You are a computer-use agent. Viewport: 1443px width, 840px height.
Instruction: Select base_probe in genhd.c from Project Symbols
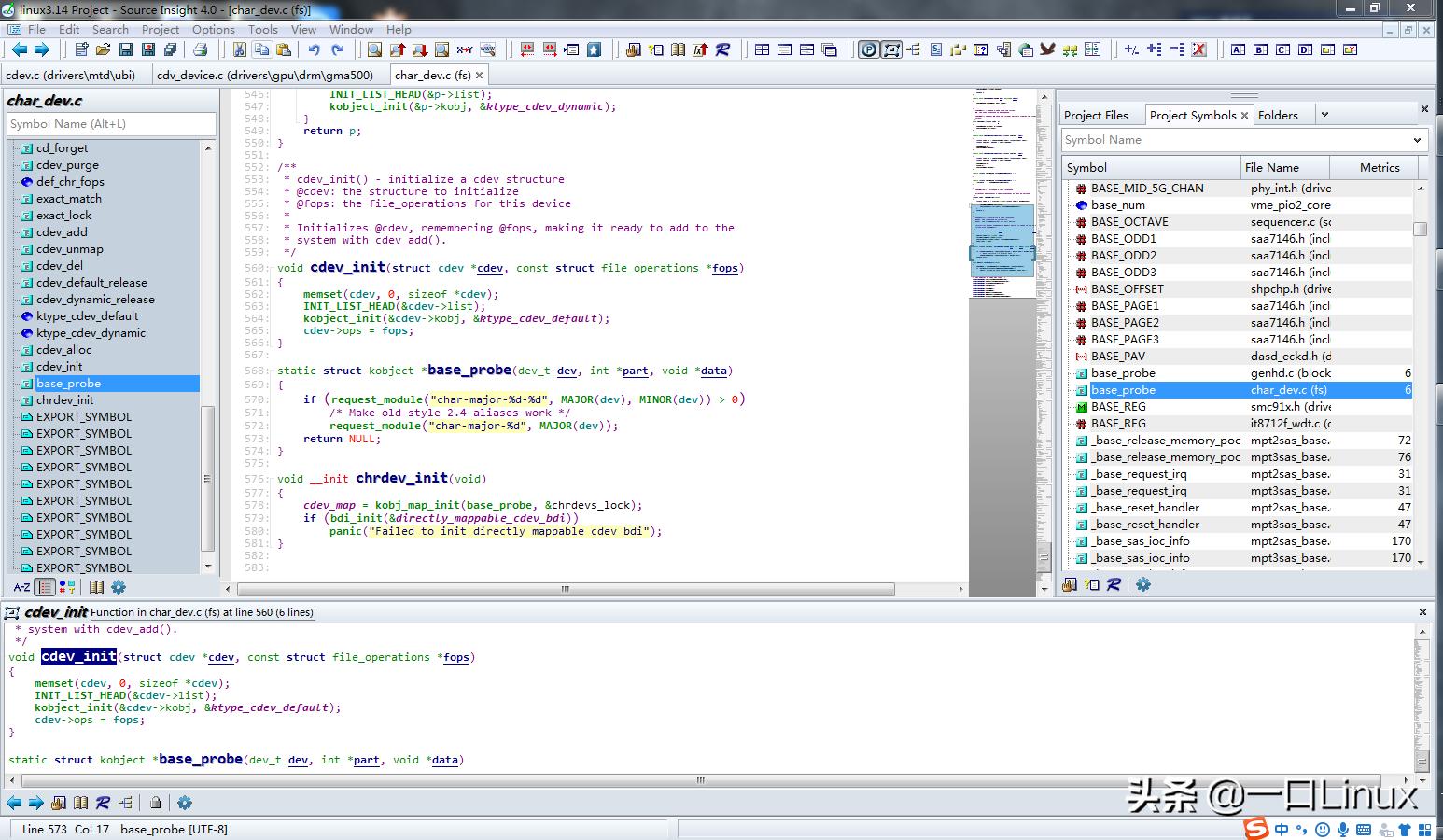[x=1123, y=373]
